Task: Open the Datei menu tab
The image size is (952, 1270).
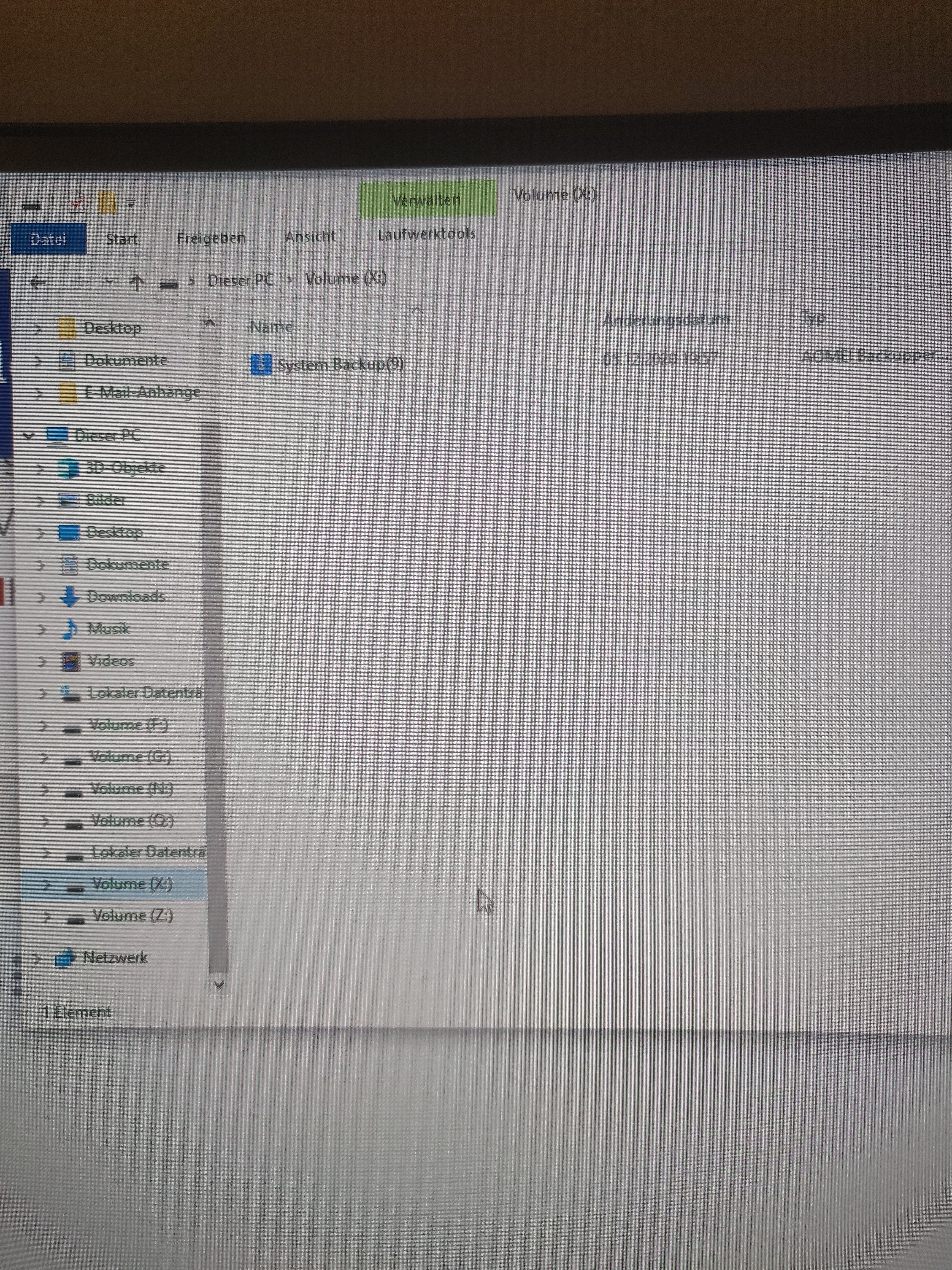Action: (x=49, y=239)
